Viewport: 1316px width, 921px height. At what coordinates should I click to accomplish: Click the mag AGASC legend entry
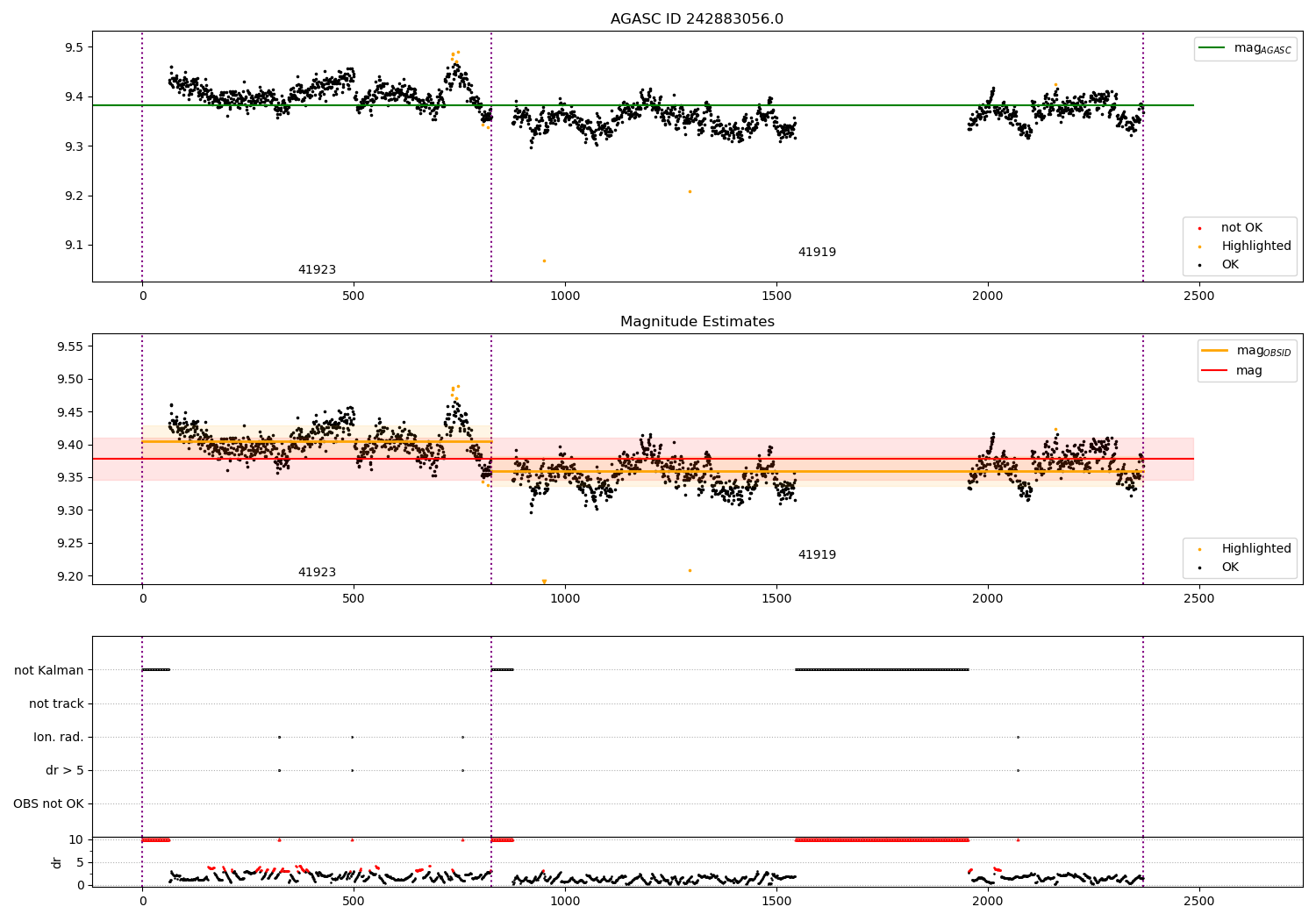coord(1245,48)
